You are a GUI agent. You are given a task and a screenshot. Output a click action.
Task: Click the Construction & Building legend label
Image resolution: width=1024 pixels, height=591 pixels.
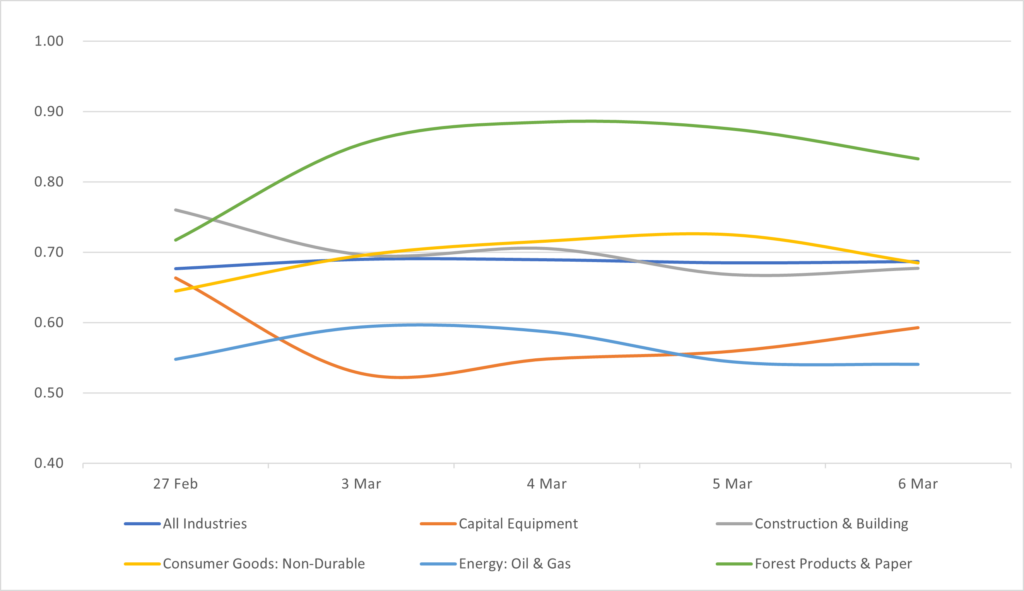(x=831, y=523)
